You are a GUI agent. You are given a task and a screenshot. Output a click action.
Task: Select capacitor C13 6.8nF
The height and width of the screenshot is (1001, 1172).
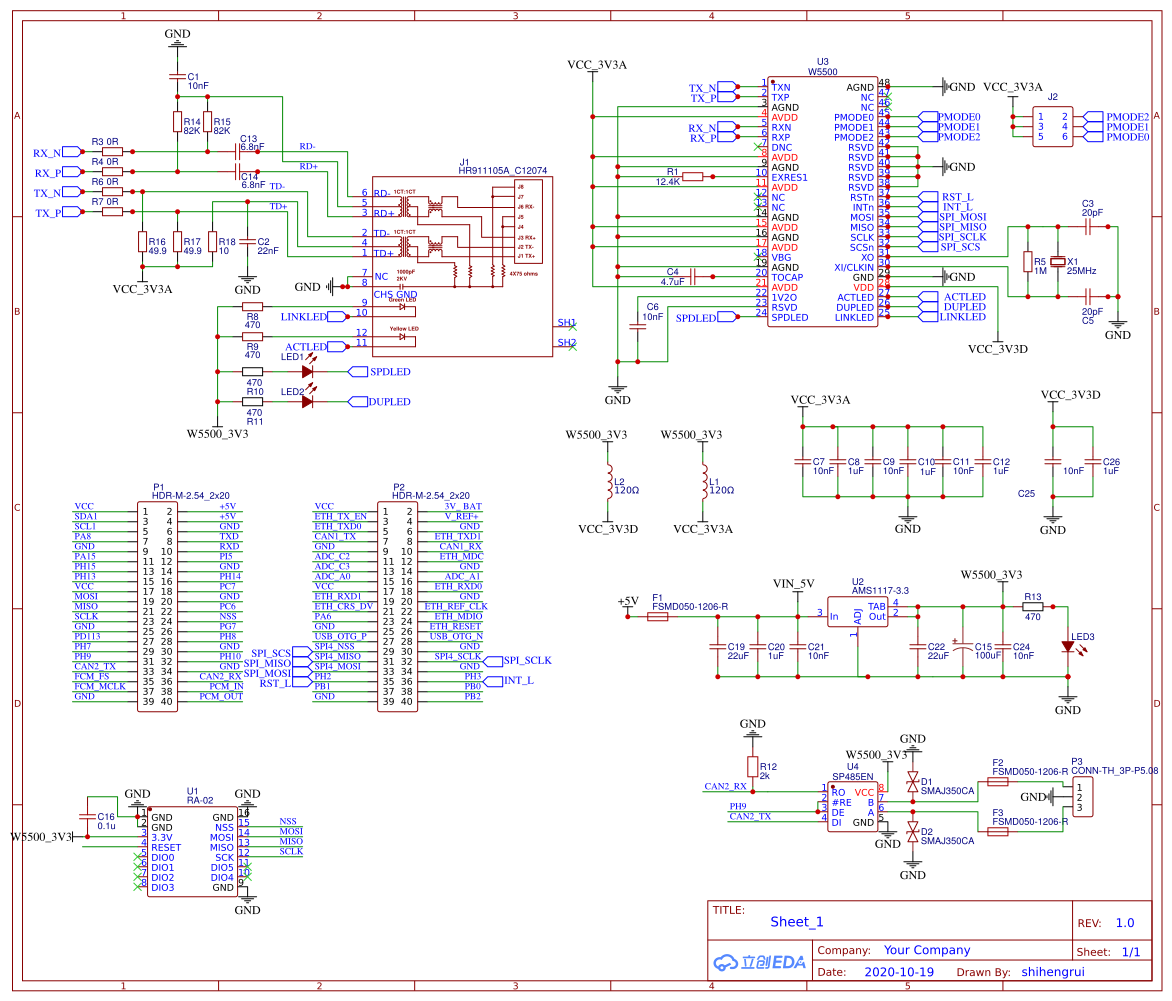click(x=237, y=152)
